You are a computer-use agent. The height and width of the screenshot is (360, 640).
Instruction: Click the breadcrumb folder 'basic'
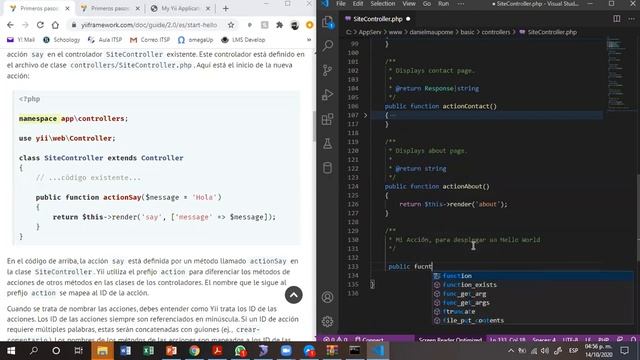coord(467,32)
